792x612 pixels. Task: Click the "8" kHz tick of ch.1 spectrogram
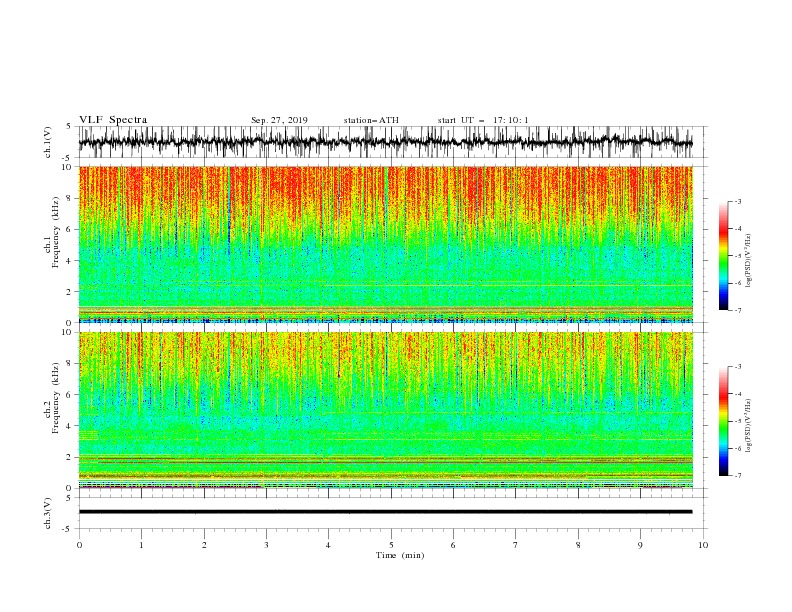tap(69, 198)
